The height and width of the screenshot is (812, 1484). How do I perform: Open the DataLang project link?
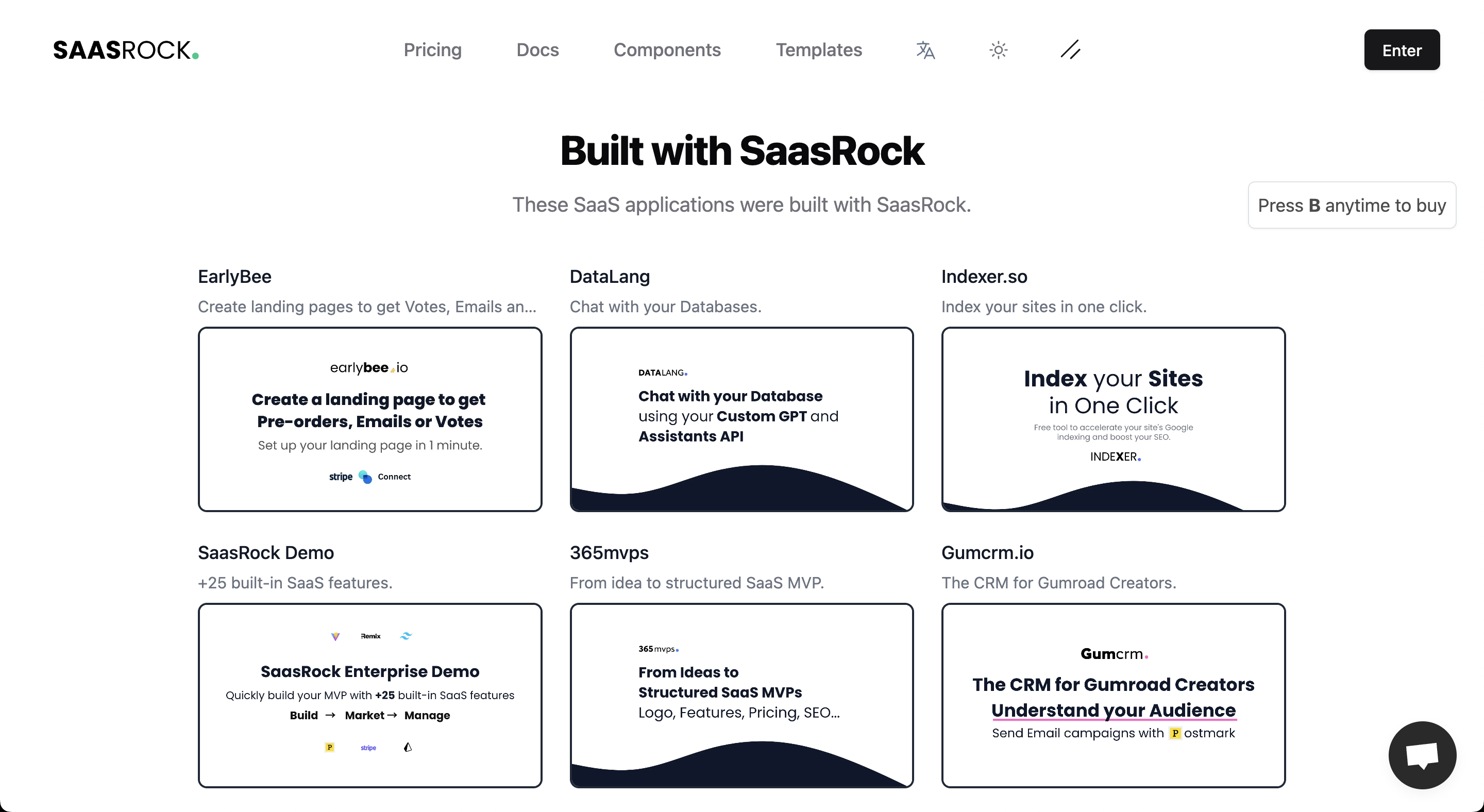pos(610,277)
